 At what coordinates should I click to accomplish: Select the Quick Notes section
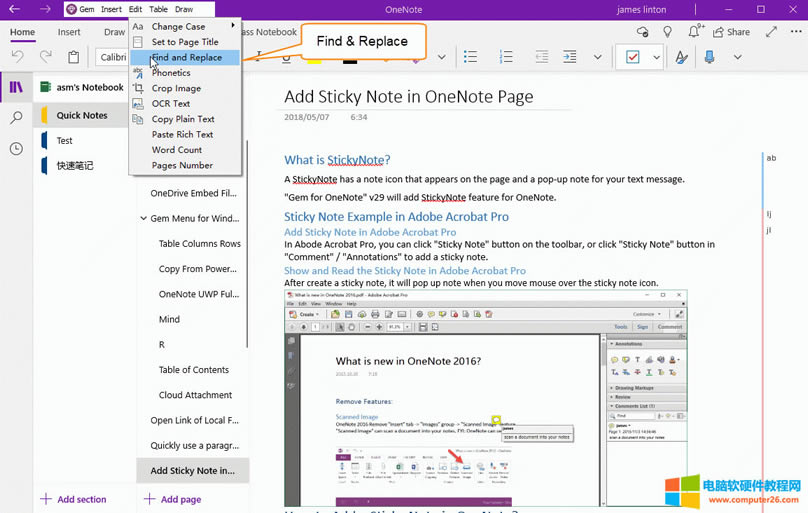coord(82,115)
